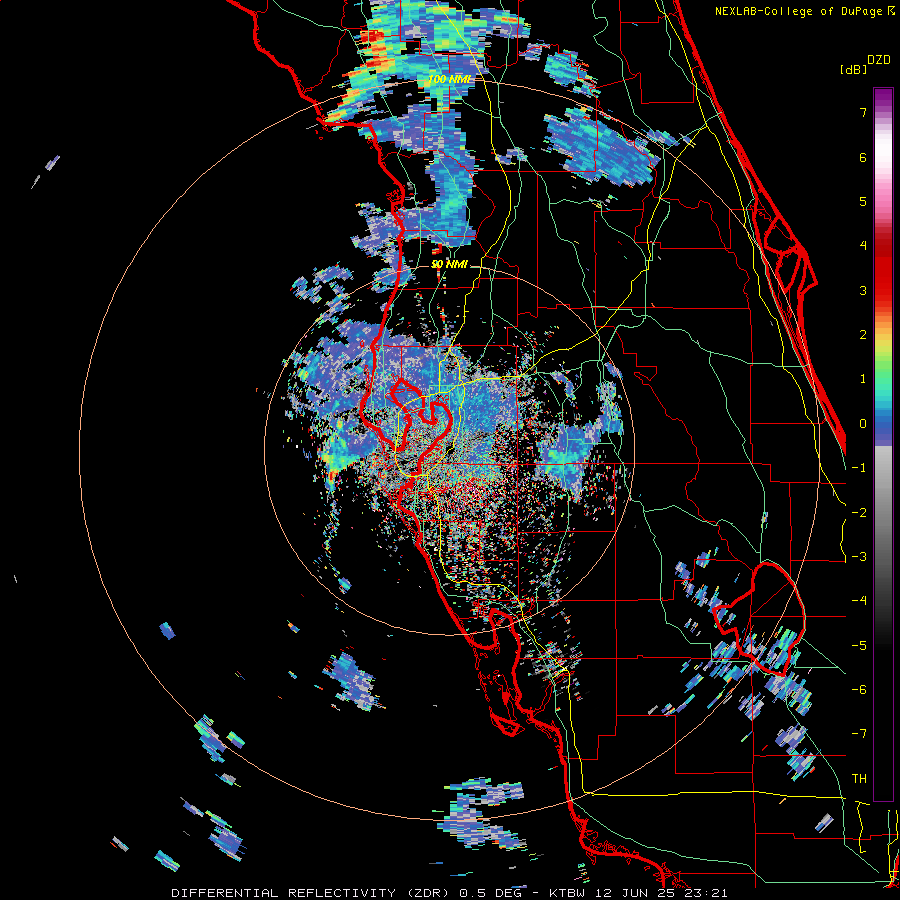Image resolution: width=900 pixels, height=900 pixels.
Task: Click the -3 tick label on color scale
Action: pos(859,557)
